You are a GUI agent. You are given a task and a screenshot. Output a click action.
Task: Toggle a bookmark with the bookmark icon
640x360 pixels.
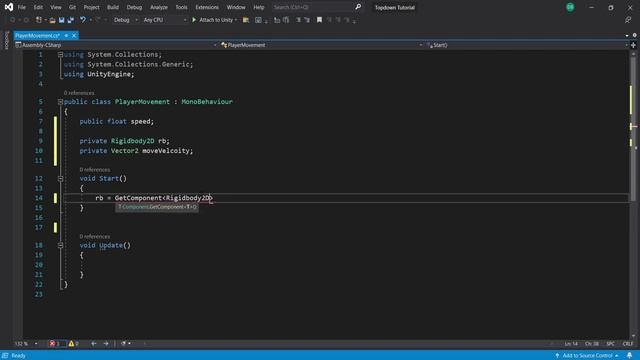(x=319, y=20)
